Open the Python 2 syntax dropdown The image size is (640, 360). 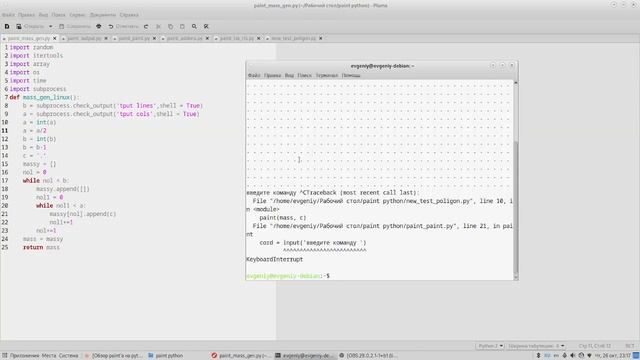[490, 346]
